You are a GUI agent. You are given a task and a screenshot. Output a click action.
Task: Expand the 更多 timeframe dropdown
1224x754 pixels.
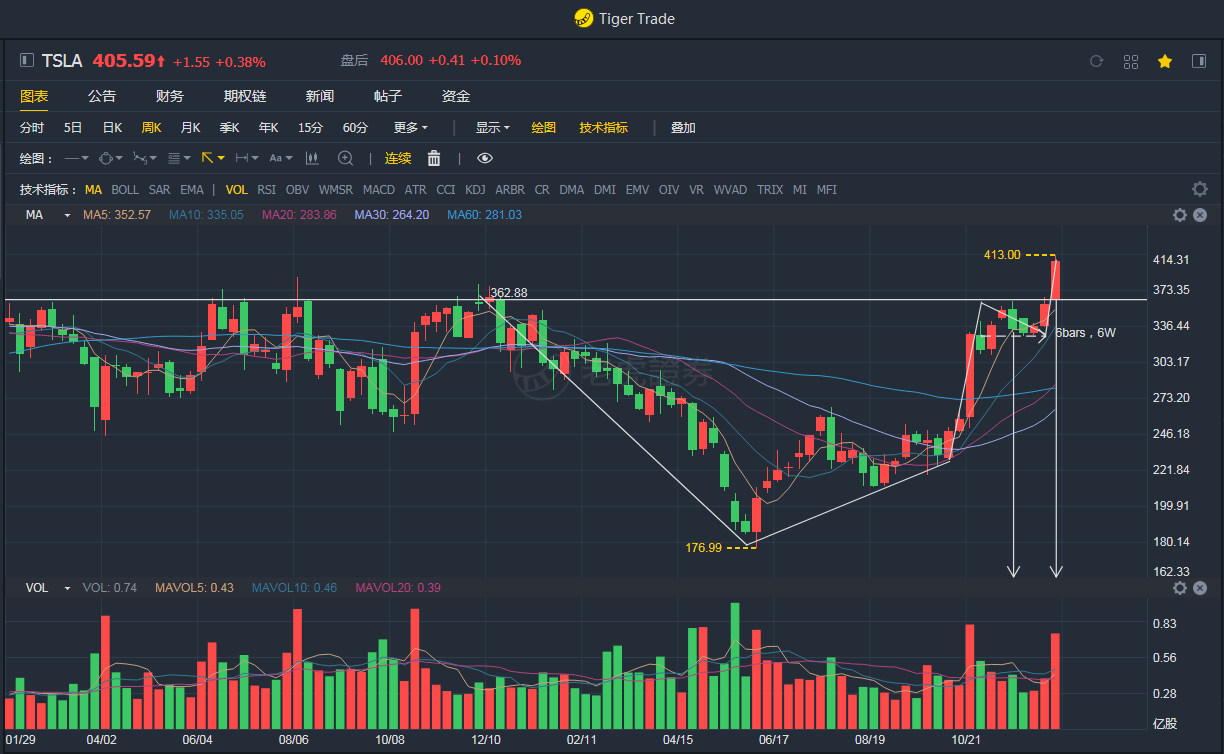coord(411,128)
